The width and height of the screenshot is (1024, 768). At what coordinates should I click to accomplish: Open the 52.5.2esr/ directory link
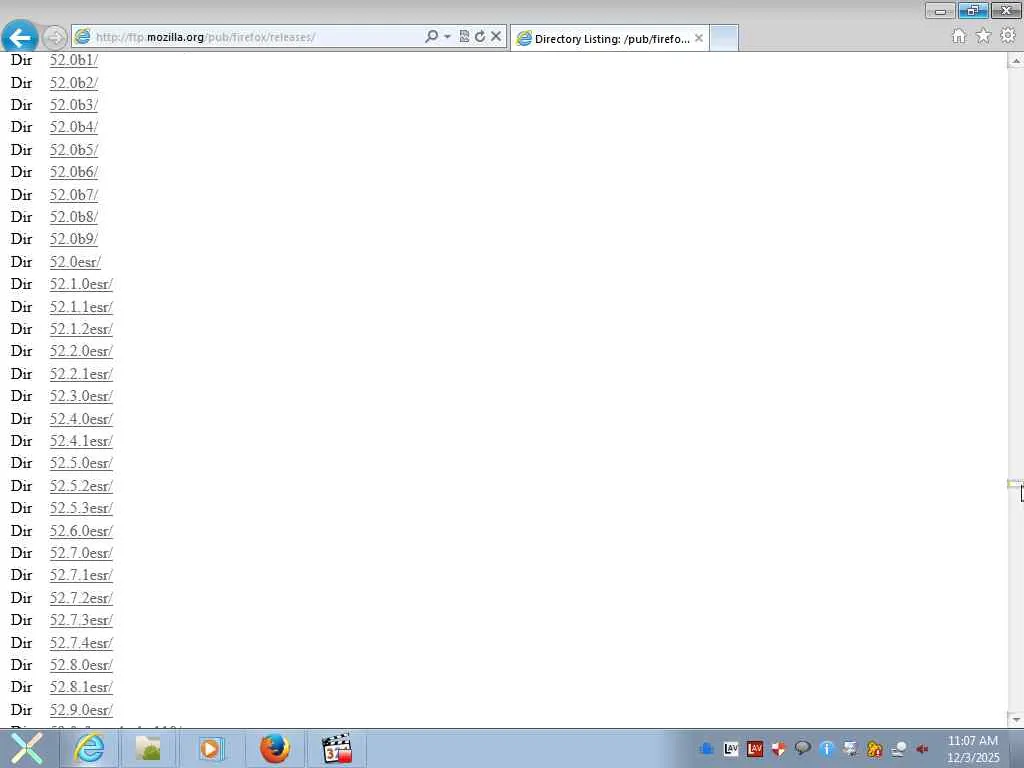click(x=81, y=487)
